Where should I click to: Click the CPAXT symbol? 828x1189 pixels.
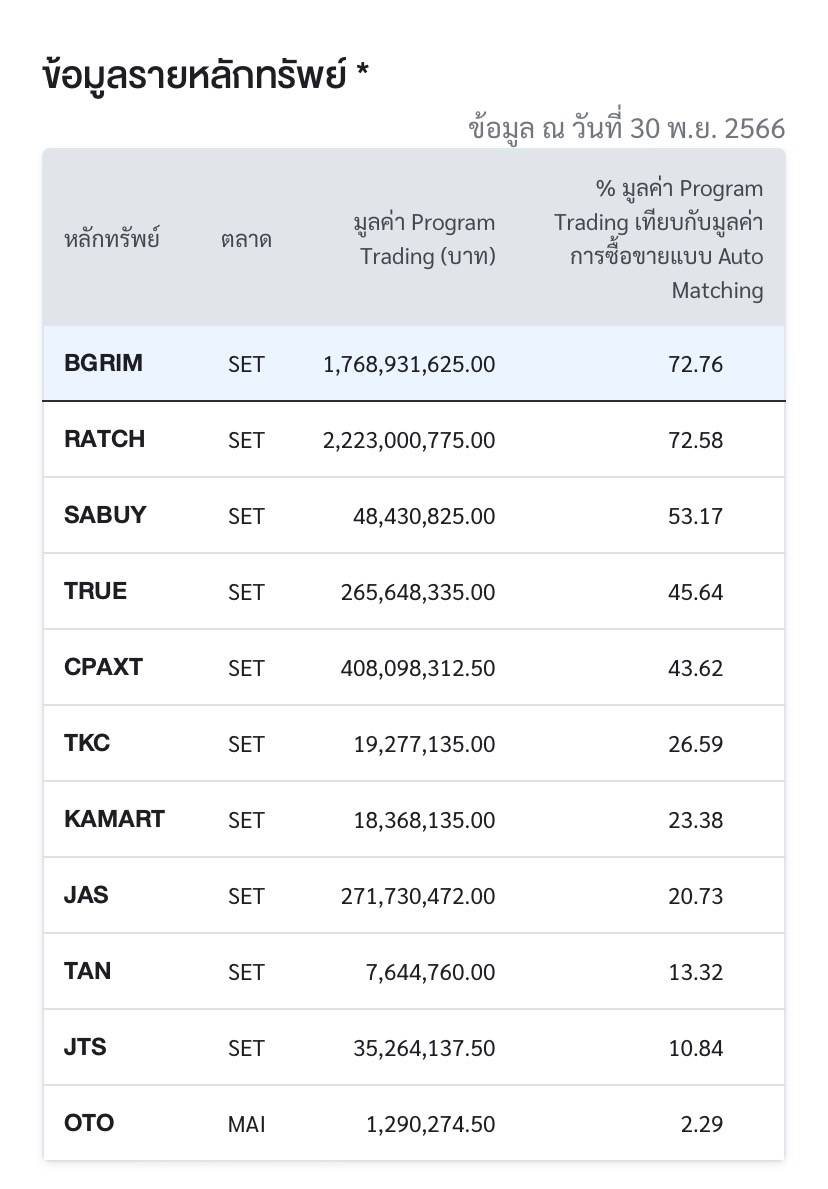103,667
